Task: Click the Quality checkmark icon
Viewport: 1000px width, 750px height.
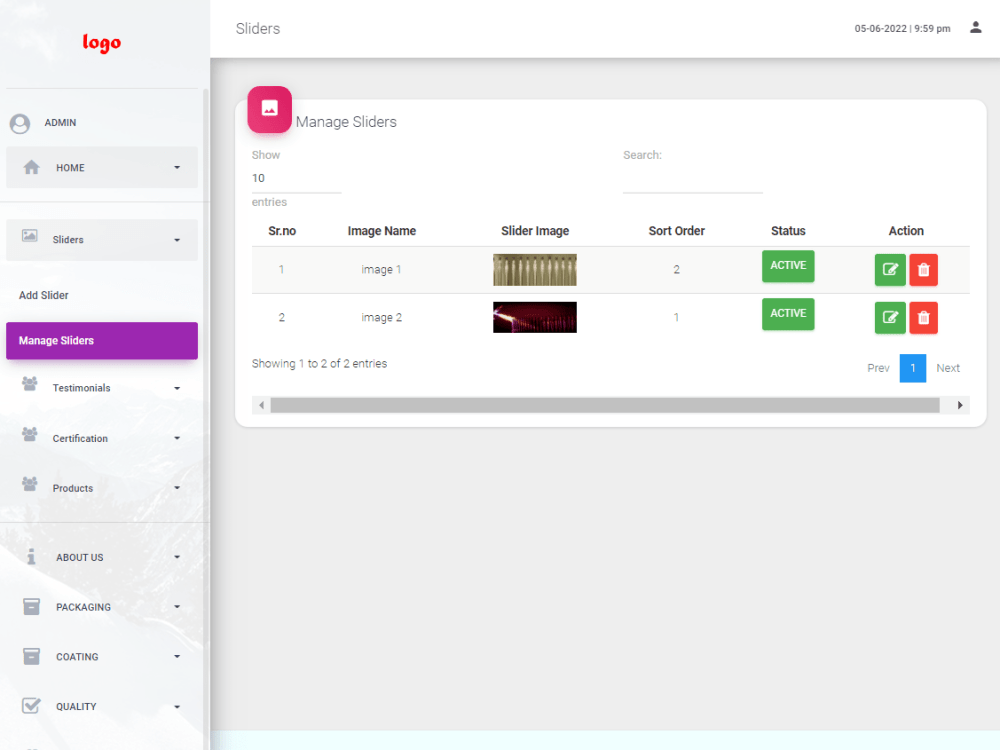Action: (31, 705)
